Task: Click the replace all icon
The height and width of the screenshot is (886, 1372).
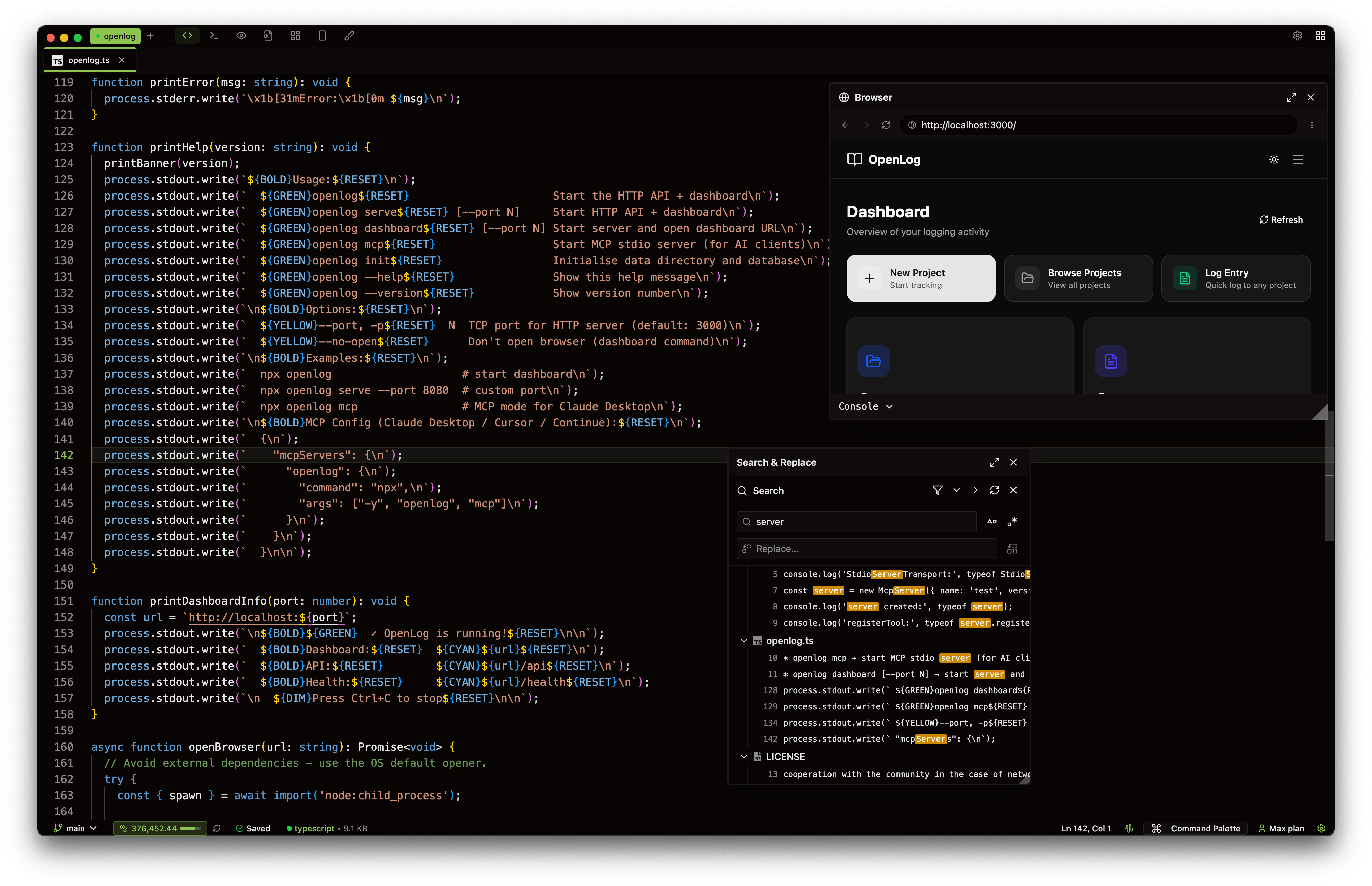Action: coord(1012,549)
